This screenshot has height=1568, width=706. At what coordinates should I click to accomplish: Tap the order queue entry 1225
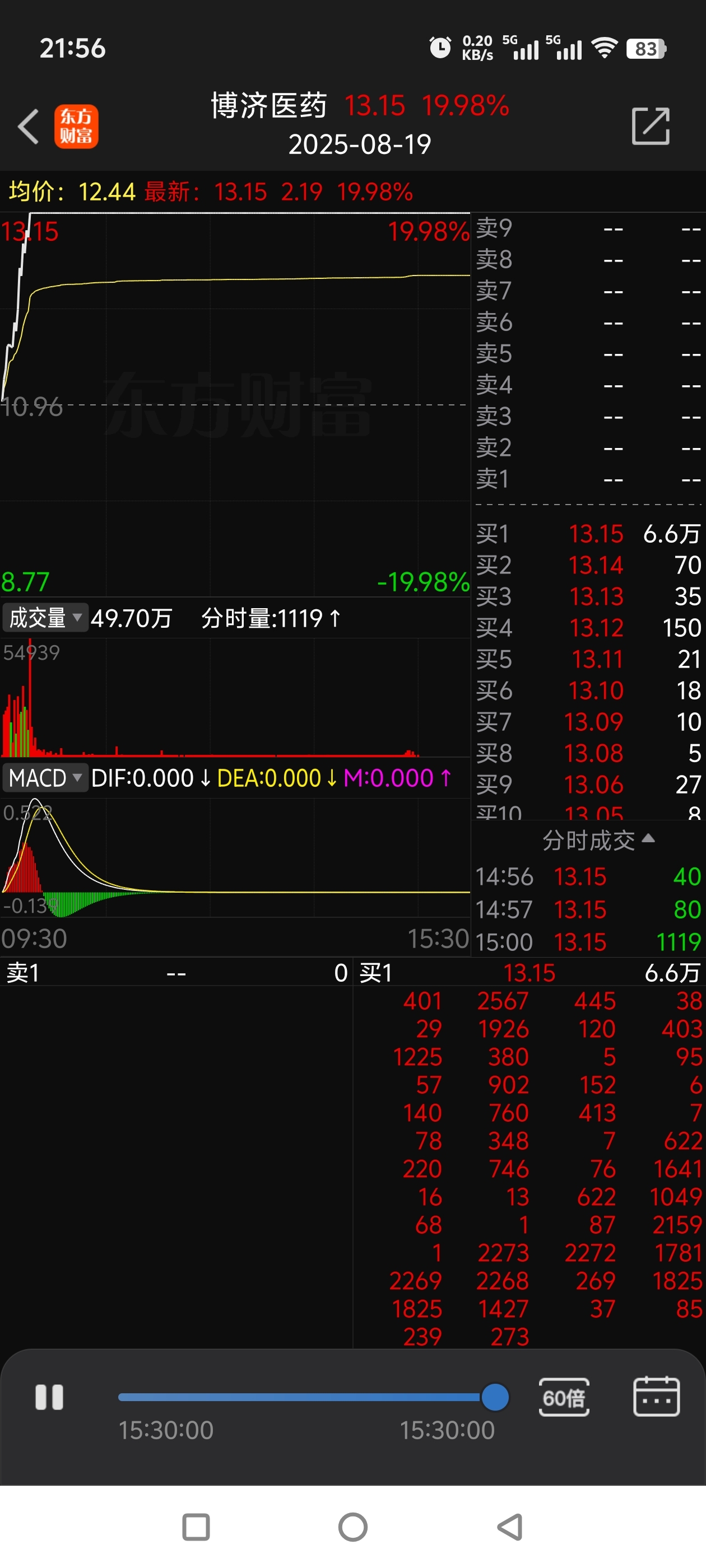point(418,1057)
